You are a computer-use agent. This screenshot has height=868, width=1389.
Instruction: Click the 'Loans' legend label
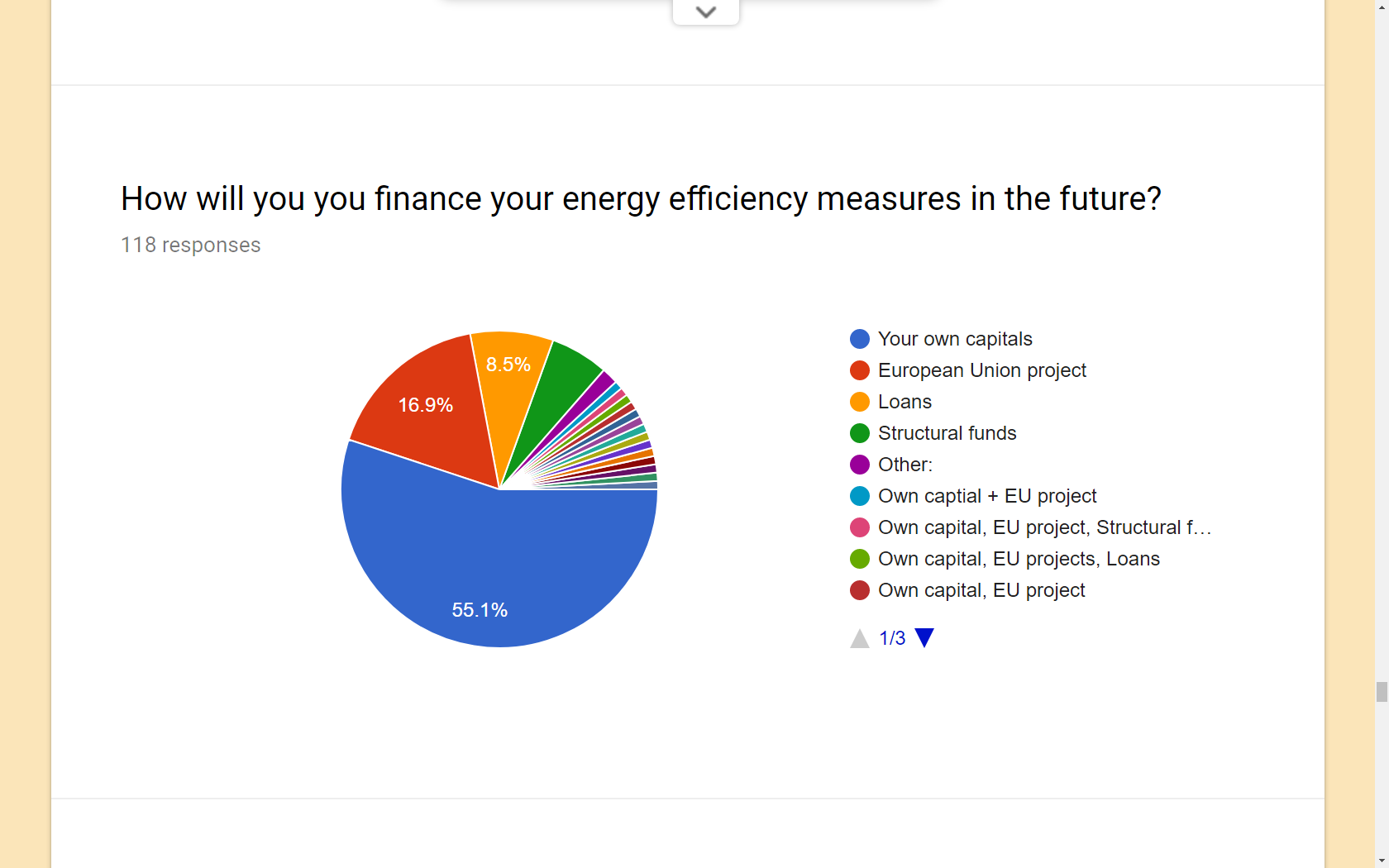tap(905, 402)
